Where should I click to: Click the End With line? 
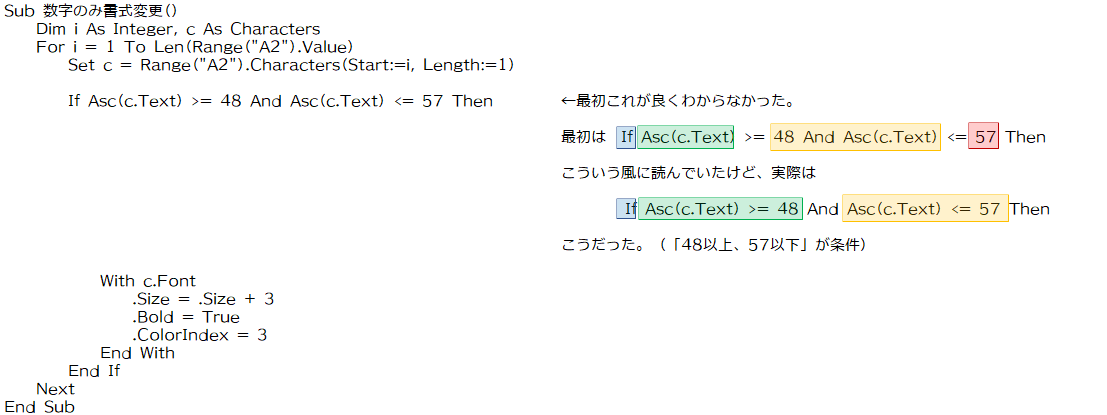[138, 352]
